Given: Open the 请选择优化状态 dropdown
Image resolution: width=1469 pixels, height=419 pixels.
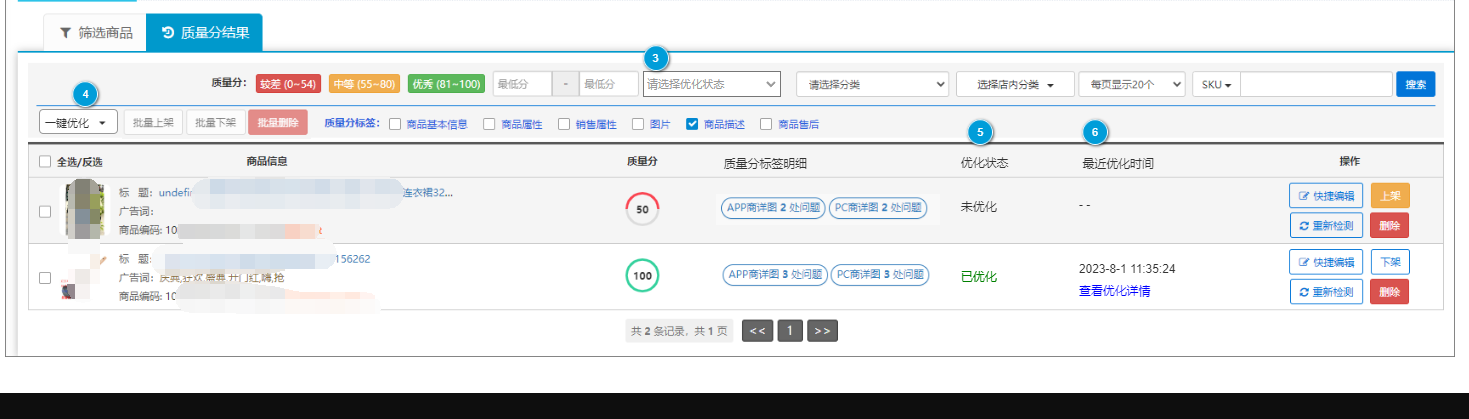Looking at the screenshot, I should pyautogui.click(x=711, y=85).
